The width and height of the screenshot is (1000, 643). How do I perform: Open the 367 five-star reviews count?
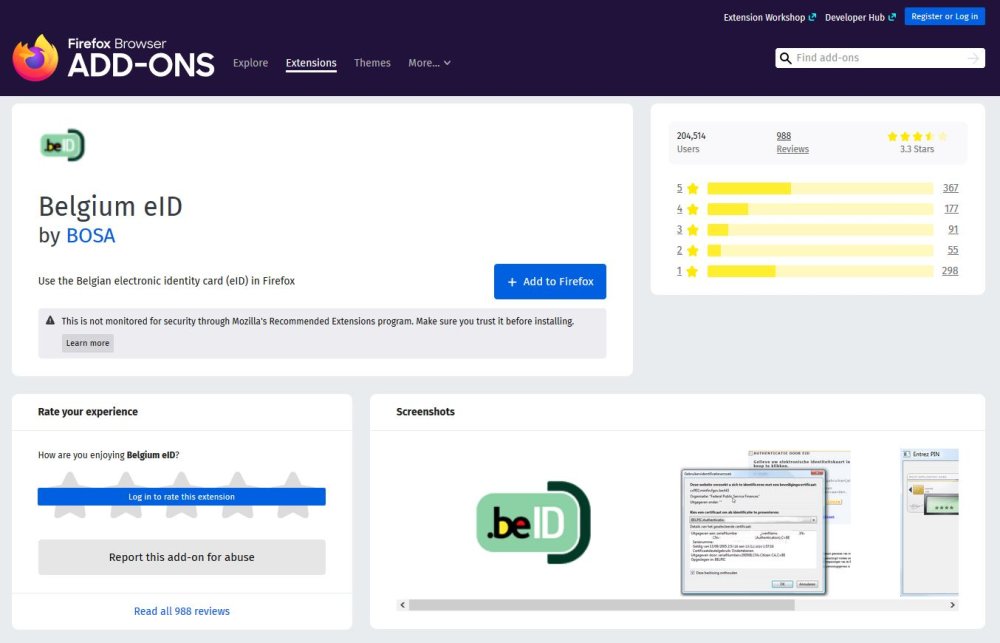950,188
